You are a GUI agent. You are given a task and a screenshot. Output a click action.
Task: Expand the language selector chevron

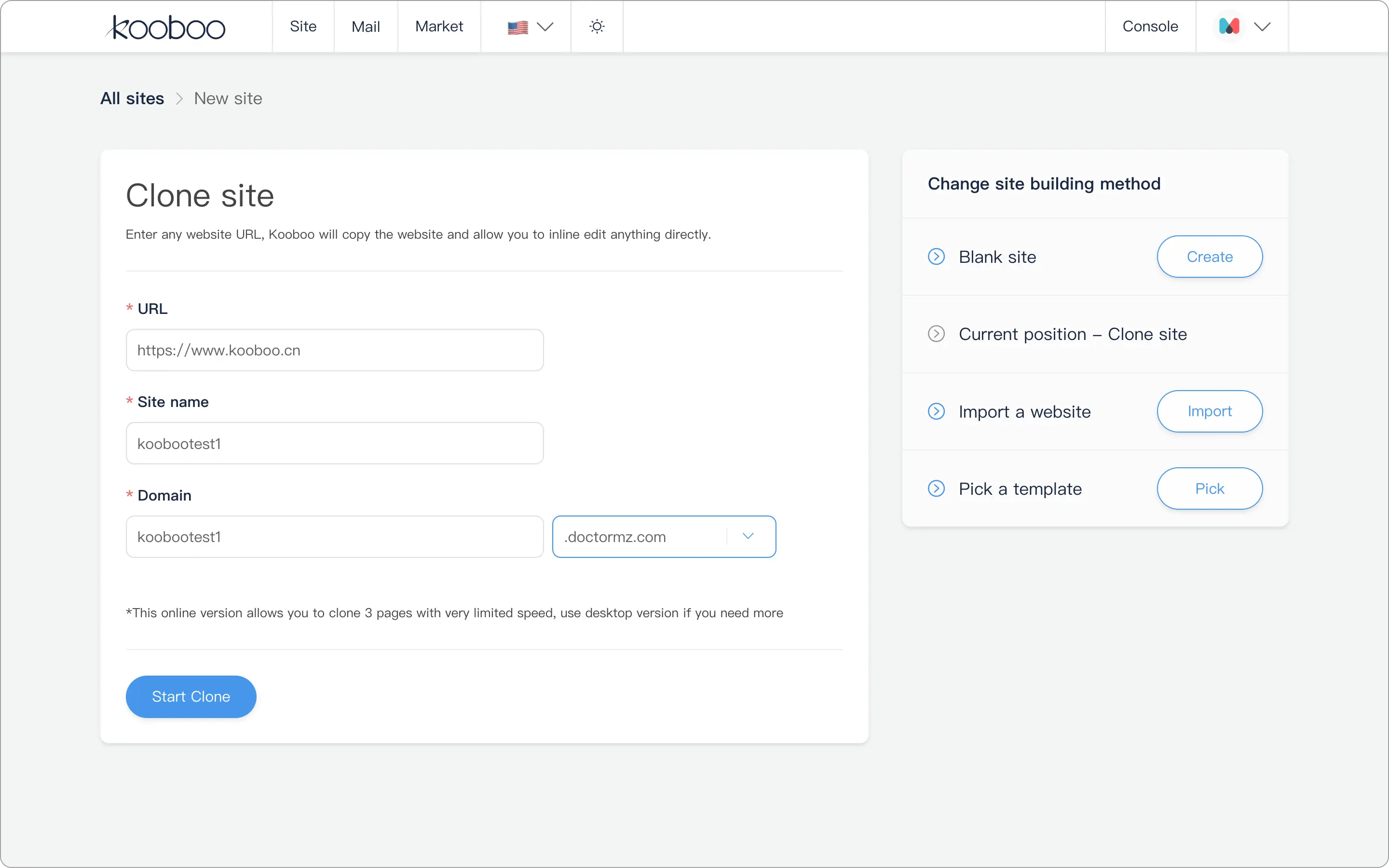pos(546,27)
